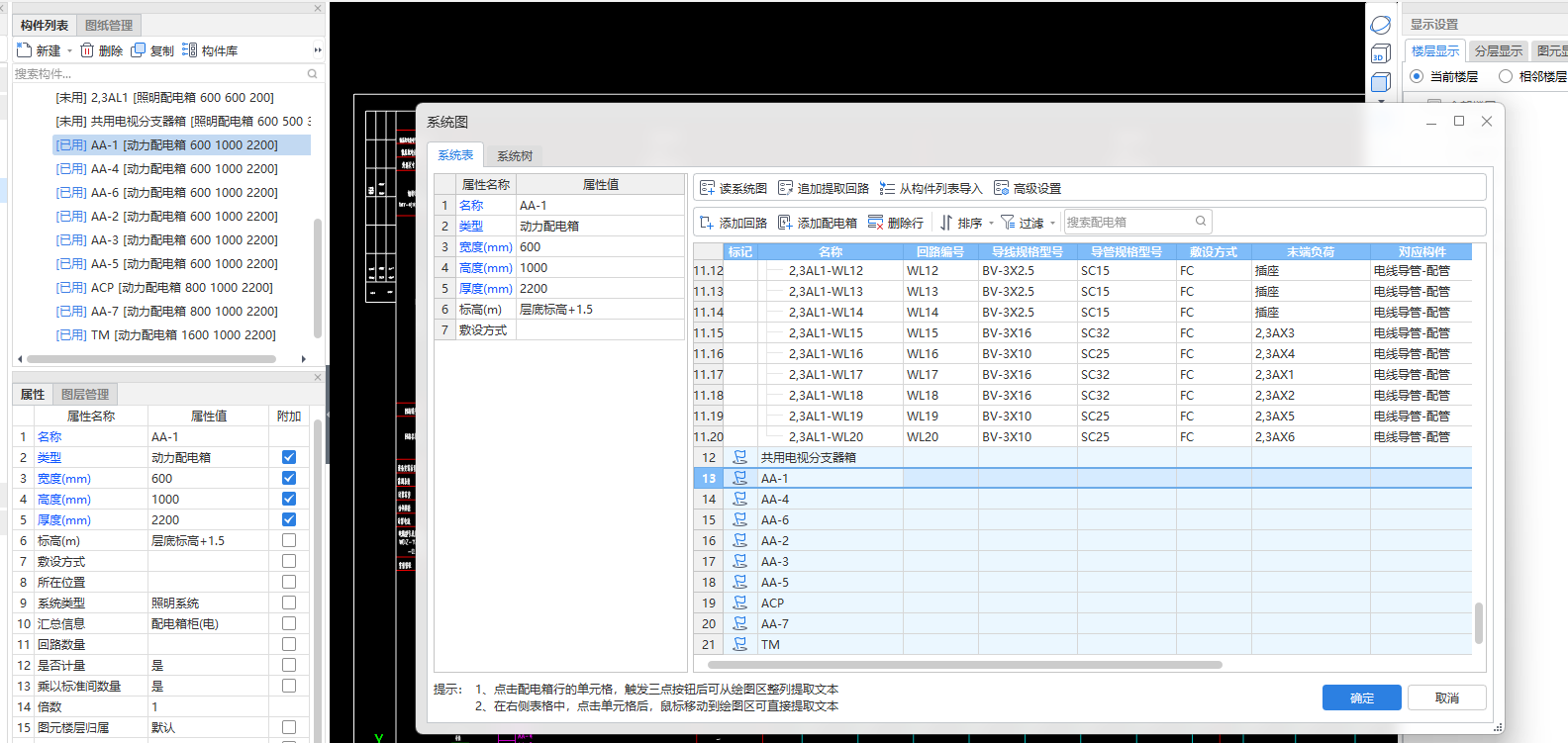This screenshot has height=743, width=1568.
Task: Close the 属性 panel with its x
Action: tap(318, 377)
